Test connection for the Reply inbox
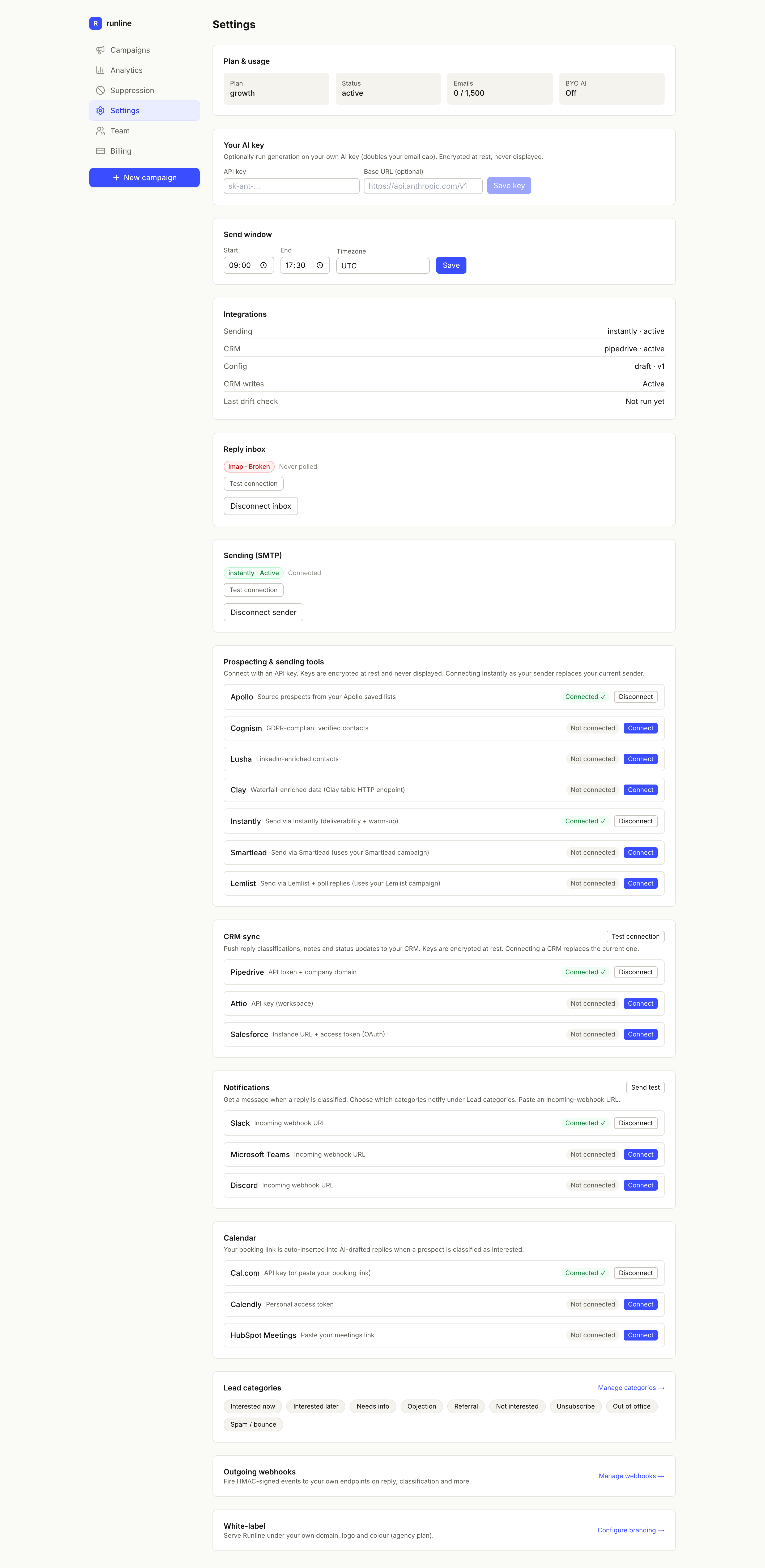765x1568 pixels. 253,483
